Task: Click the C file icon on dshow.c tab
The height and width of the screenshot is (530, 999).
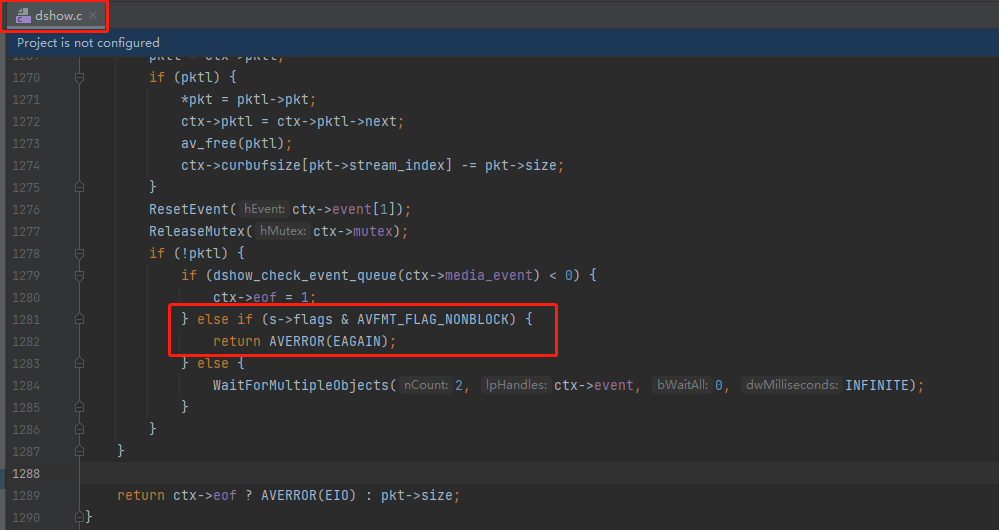Action: pyautogui.click(x=22, y=15)
